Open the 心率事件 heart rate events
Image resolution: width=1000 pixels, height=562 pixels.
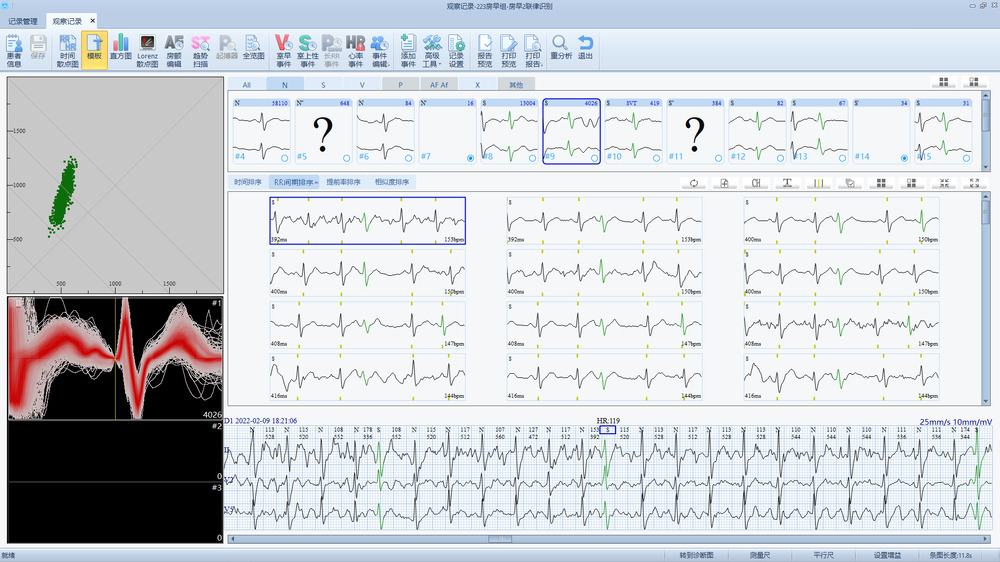pos(356,50)
